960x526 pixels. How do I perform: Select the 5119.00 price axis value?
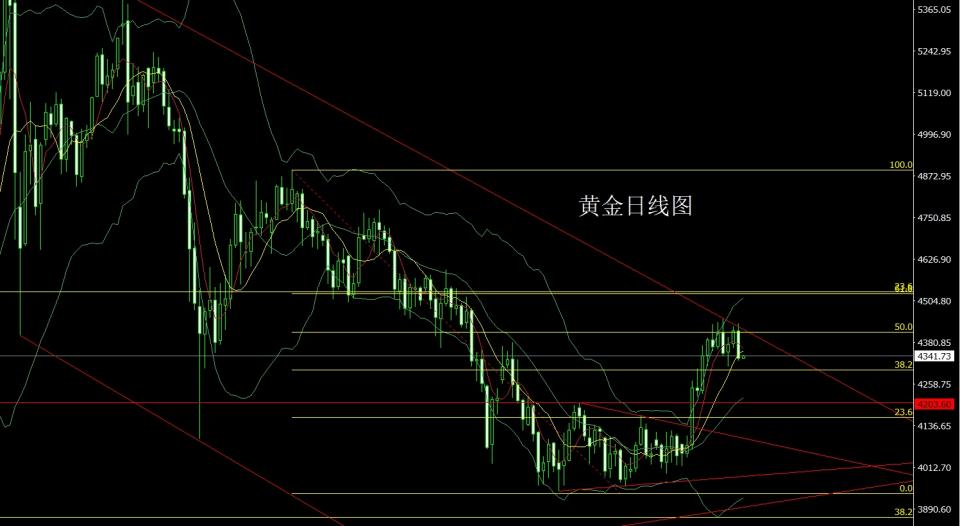click(x=934, y=93)
